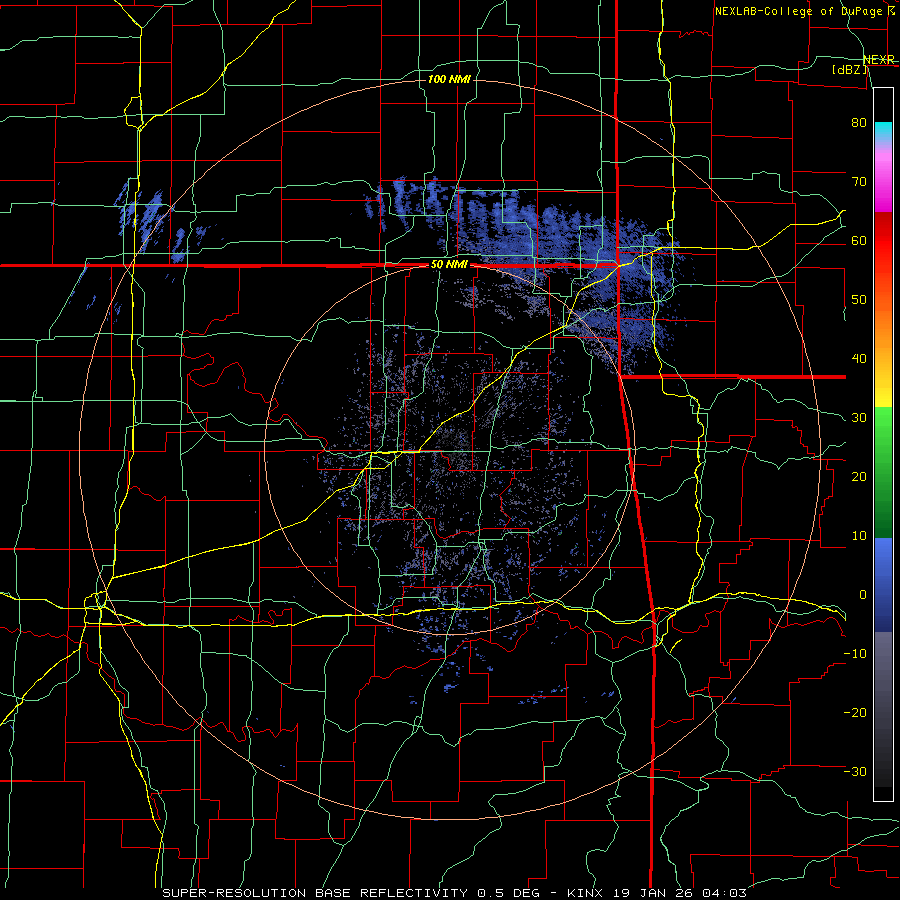Click the "-20" value on the dBZ scale
Viewport: 900px width, 900px height.
point(855,713)
